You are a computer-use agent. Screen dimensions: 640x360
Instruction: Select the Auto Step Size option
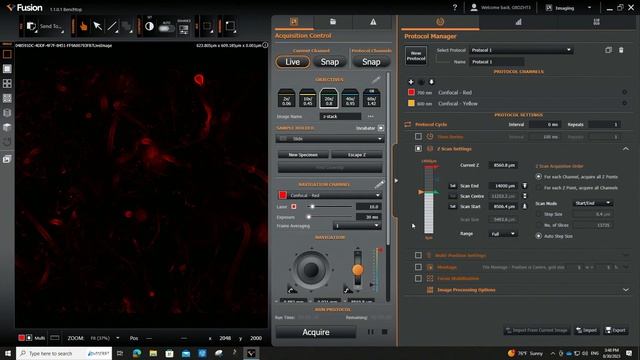click(539, 236)
